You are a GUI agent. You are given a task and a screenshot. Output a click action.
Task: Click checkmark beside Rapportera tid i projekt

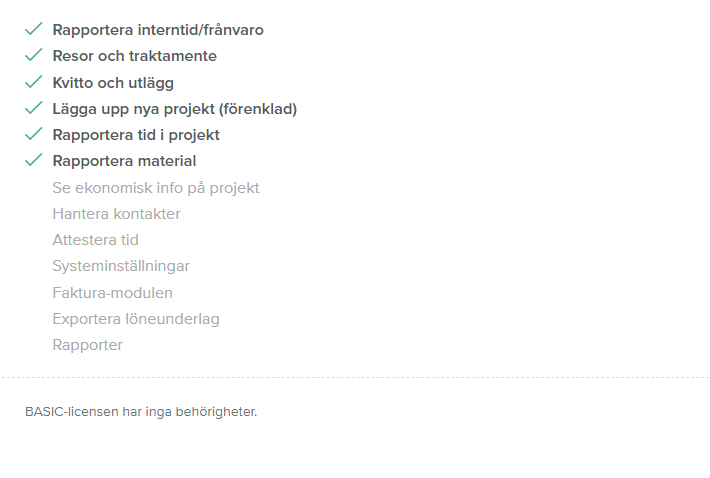(34, 134)
